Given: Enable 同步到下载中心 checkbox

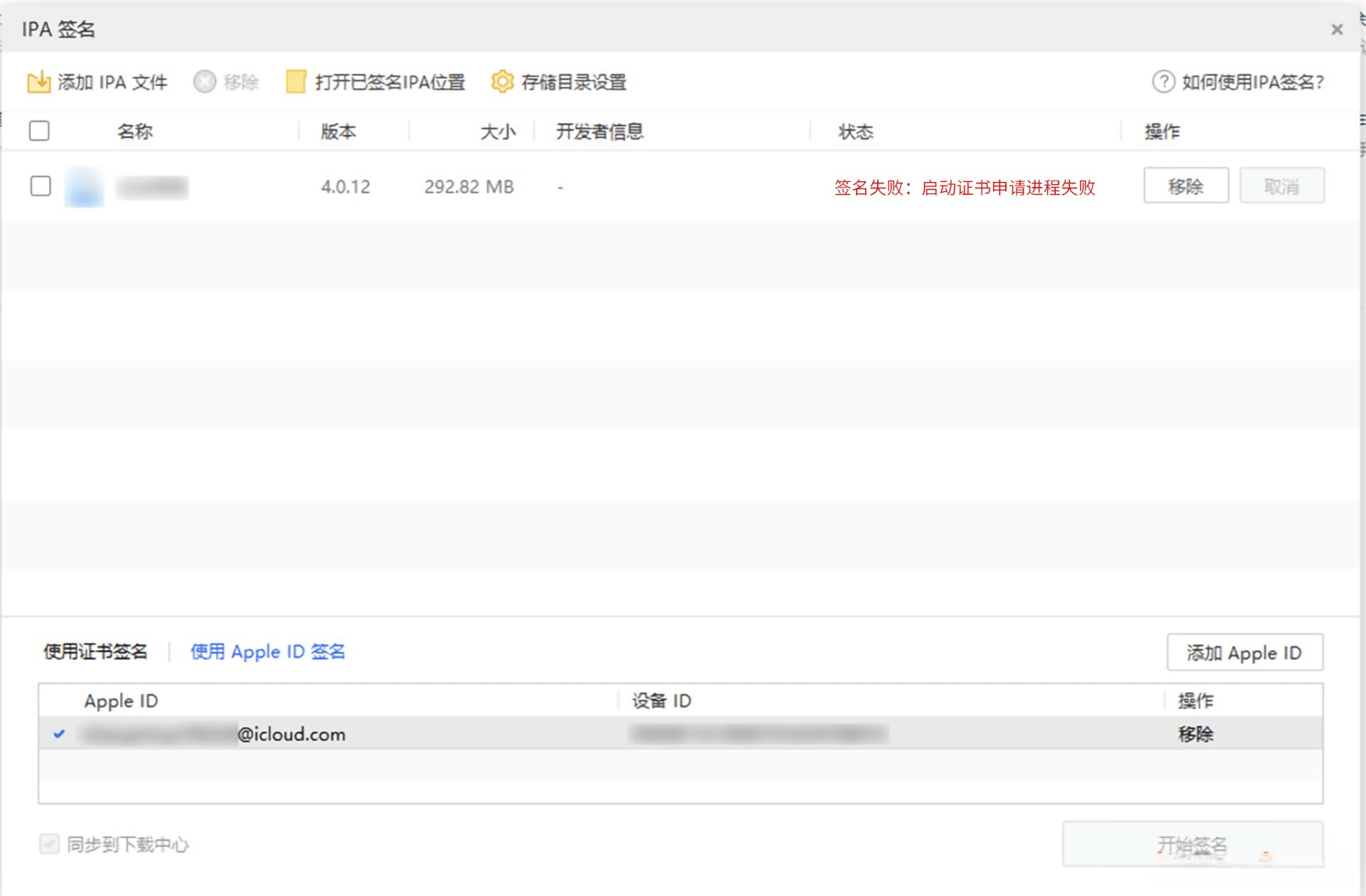Looking at the screenshot, I should pyautogui.click(x=48, y=845).
